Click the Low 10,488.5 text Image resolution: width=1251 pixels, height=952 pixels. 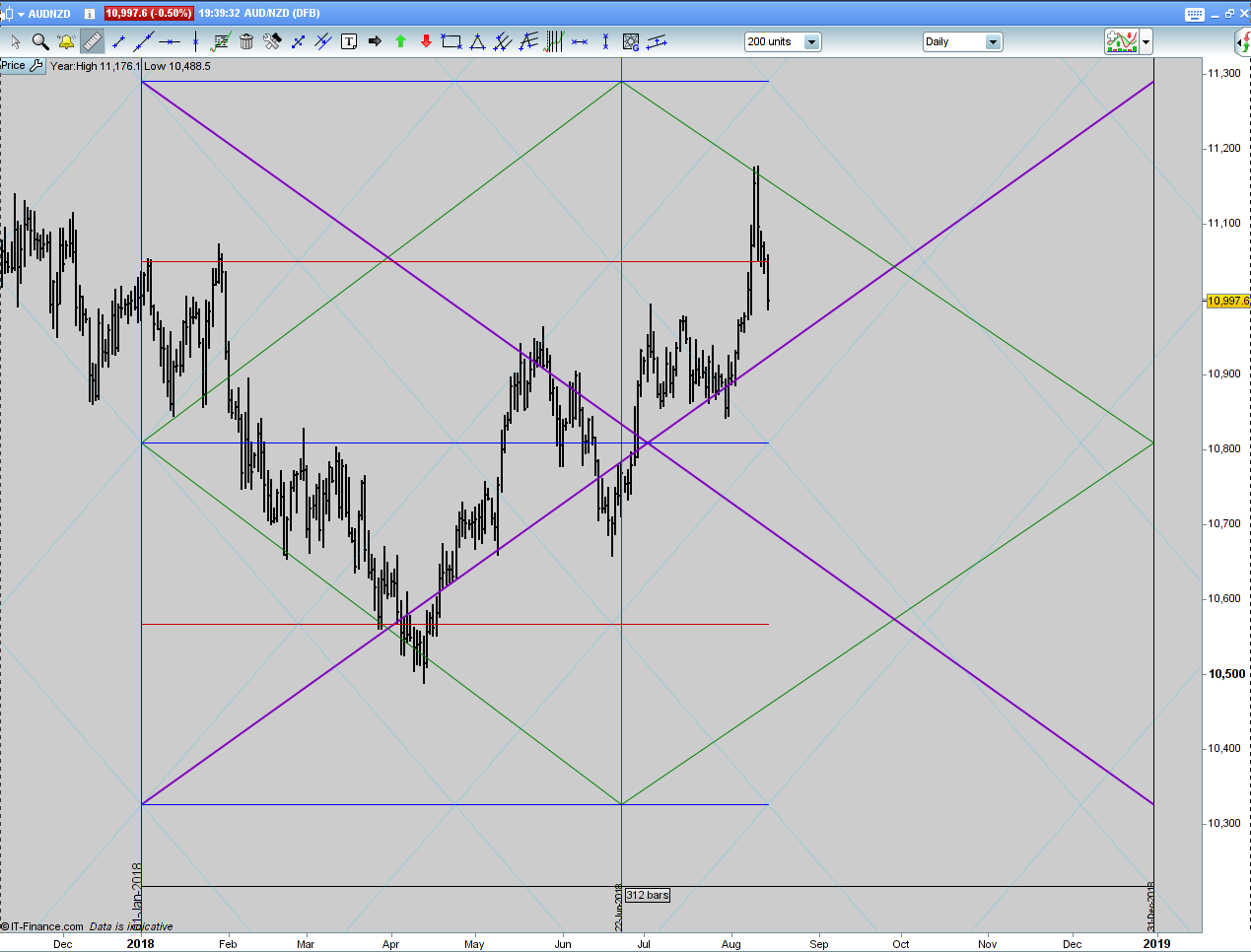(x=177, y=66)
